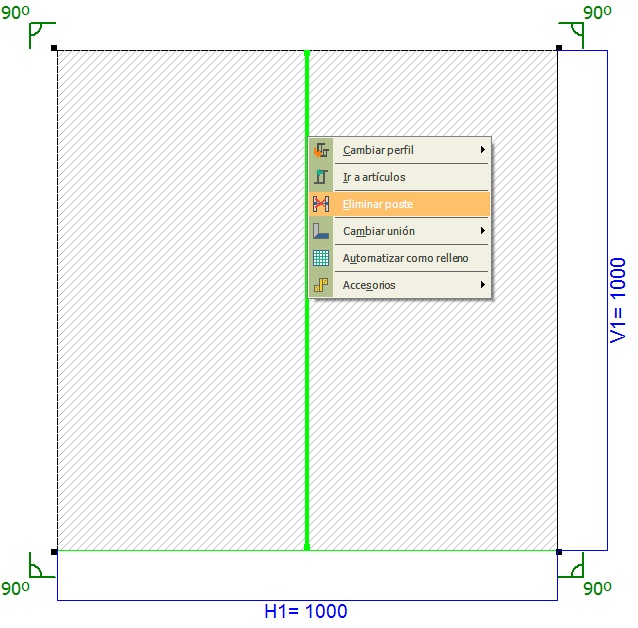Select the top-right corner handle

559,48
